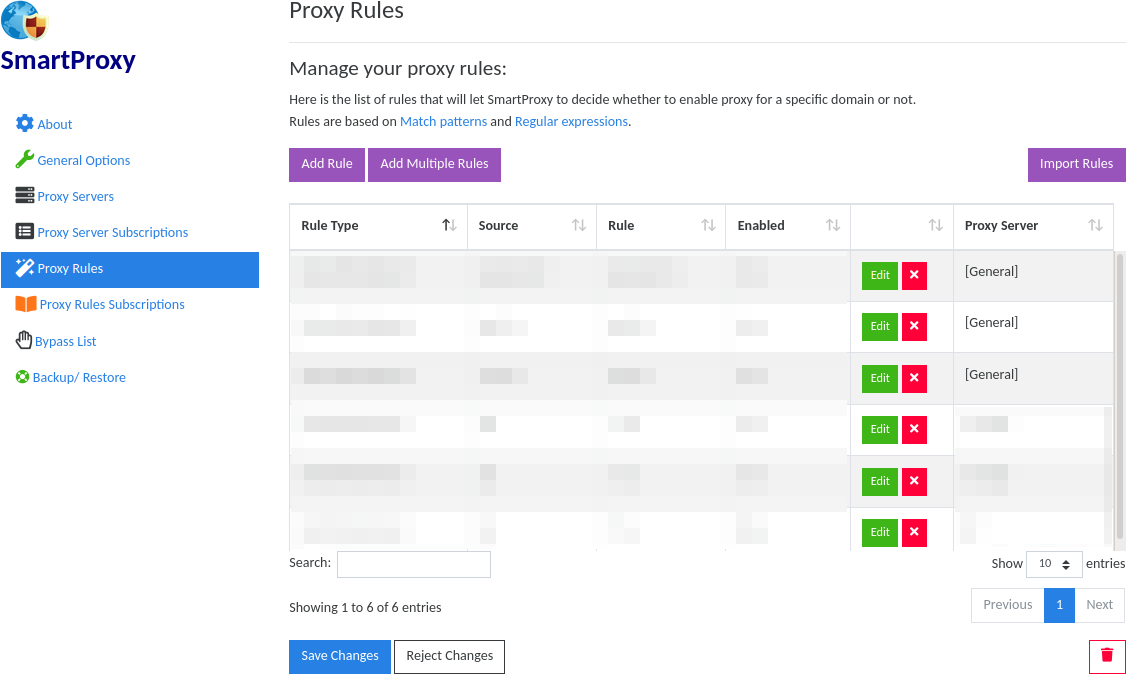Click the Add Multiple Rules button
The width and height of the screenshot is (1130, 679).
pos(434,165)
